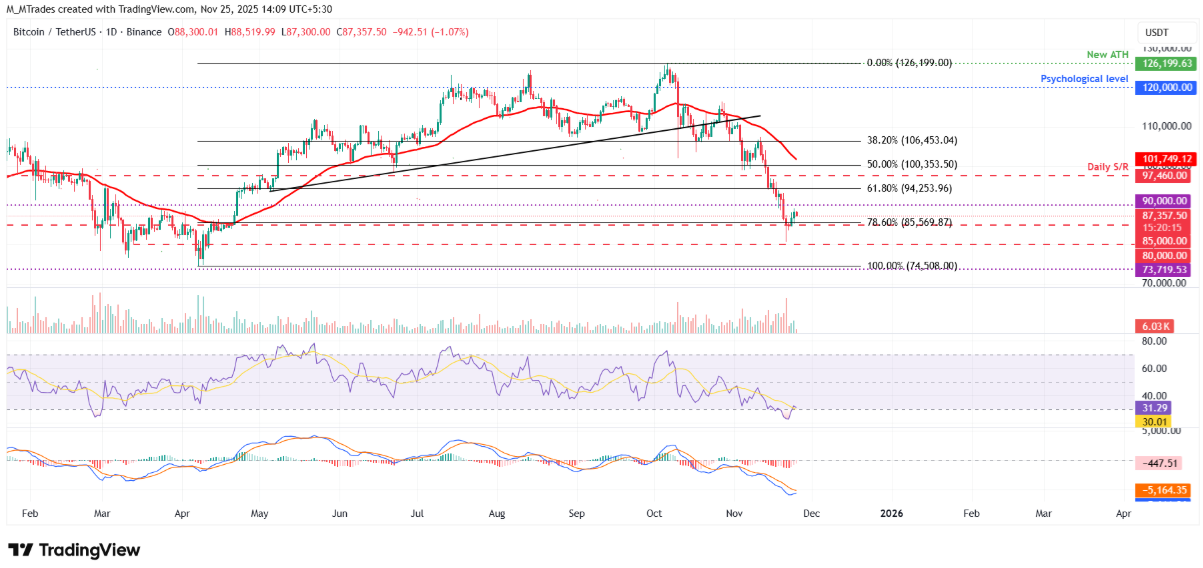
Task: Select the purple 90,000.00 price label
Action: [1163, 202]
